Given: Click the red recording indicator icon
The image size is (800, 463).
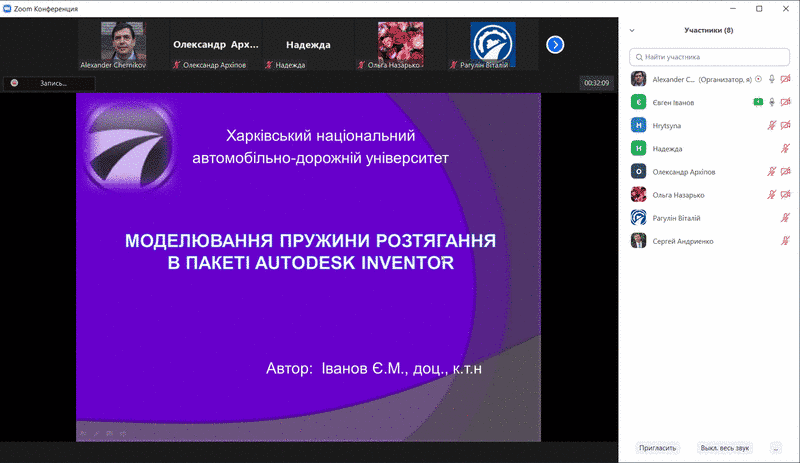Looking at the screenshot, I should click(x=14, y=83).
